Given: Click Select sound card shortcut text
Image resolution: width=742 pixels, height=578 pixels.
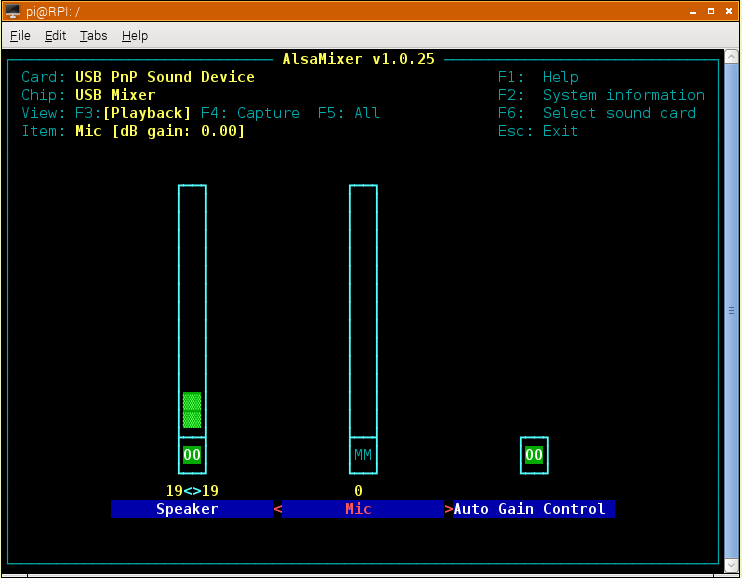Looking at the screenshot, I should tap(619, 113).
